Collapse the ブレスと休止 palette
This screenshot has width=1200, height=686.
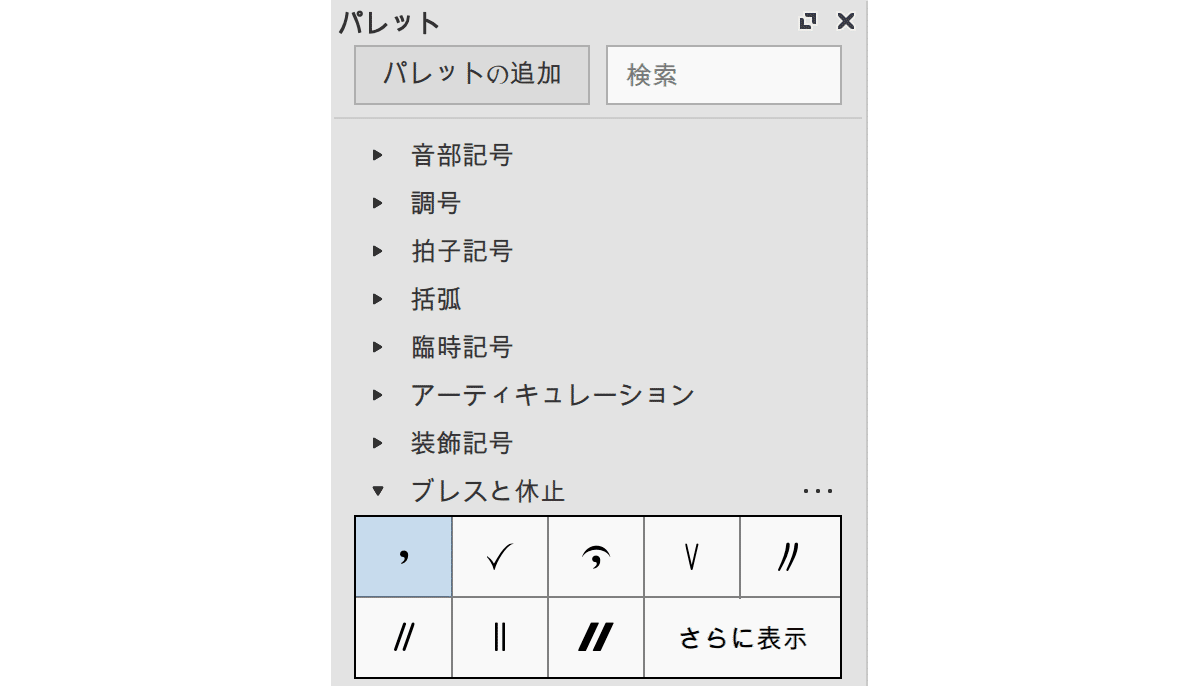(x=377, y=491)
